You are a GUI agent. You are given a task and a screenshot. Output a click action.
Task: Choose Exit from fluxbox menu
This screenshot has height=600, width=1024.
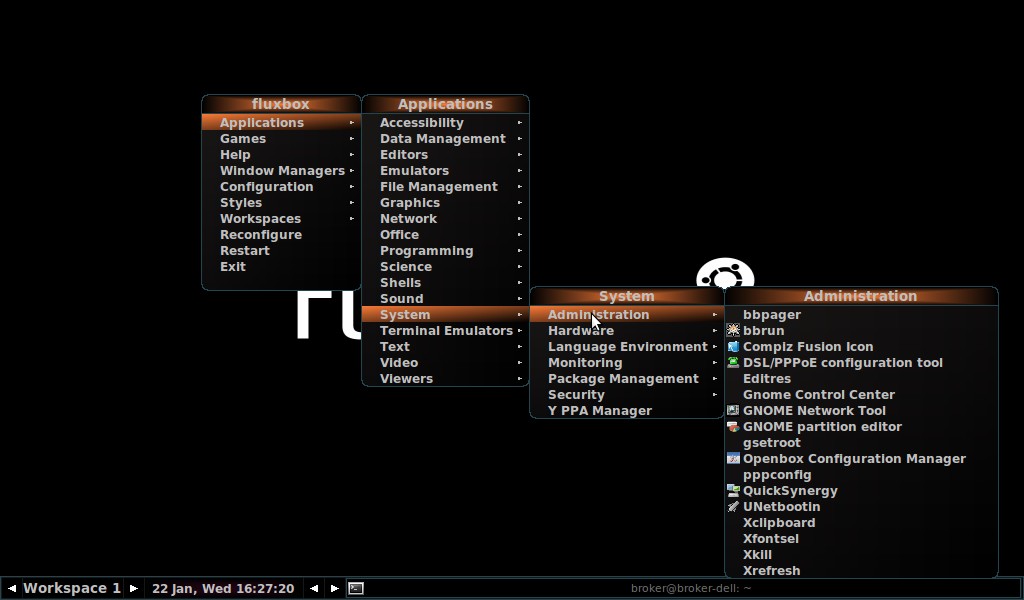281,266
